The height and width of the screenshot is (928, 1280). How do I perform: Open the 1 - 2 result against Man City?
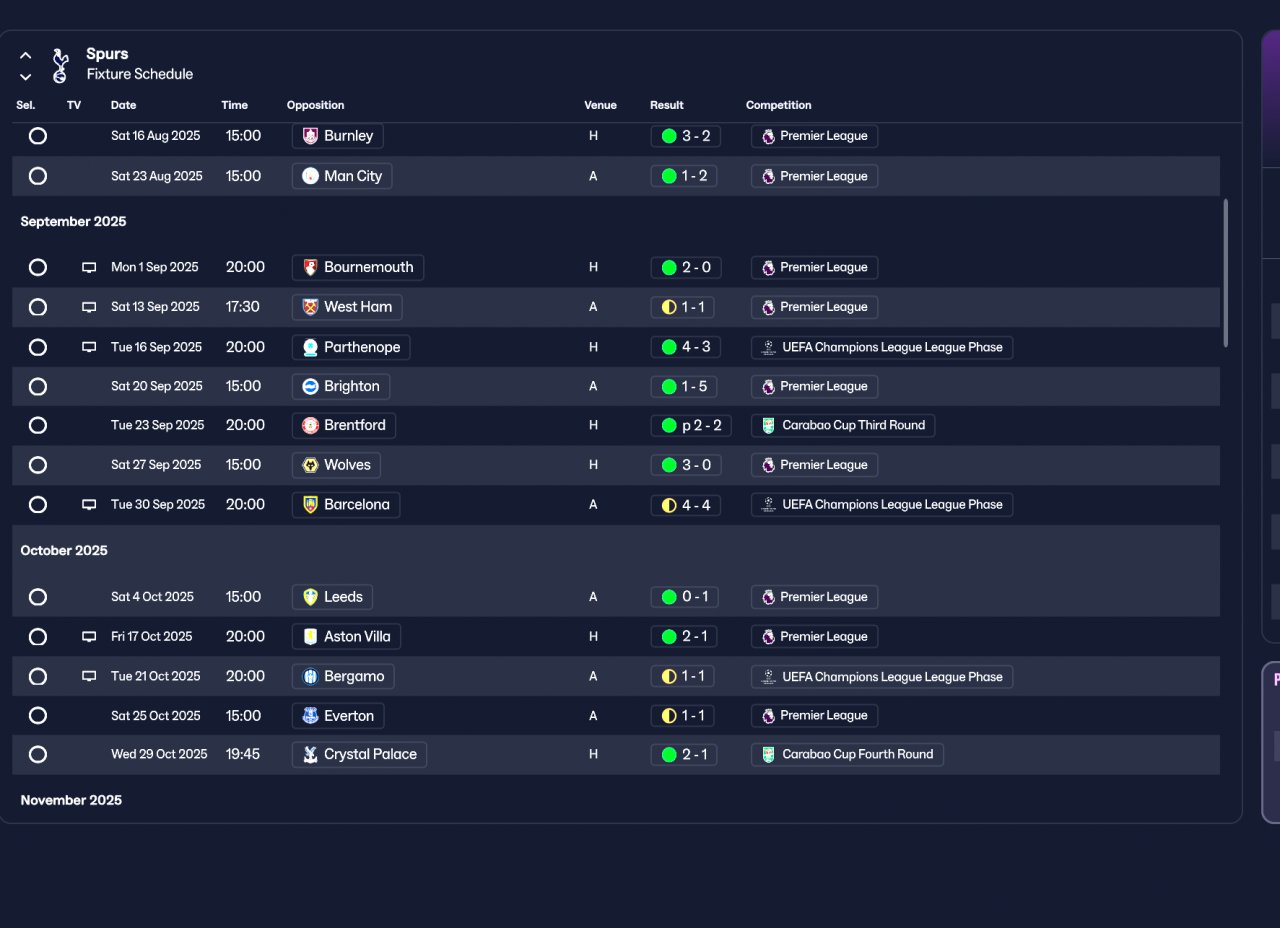(685, 176)
